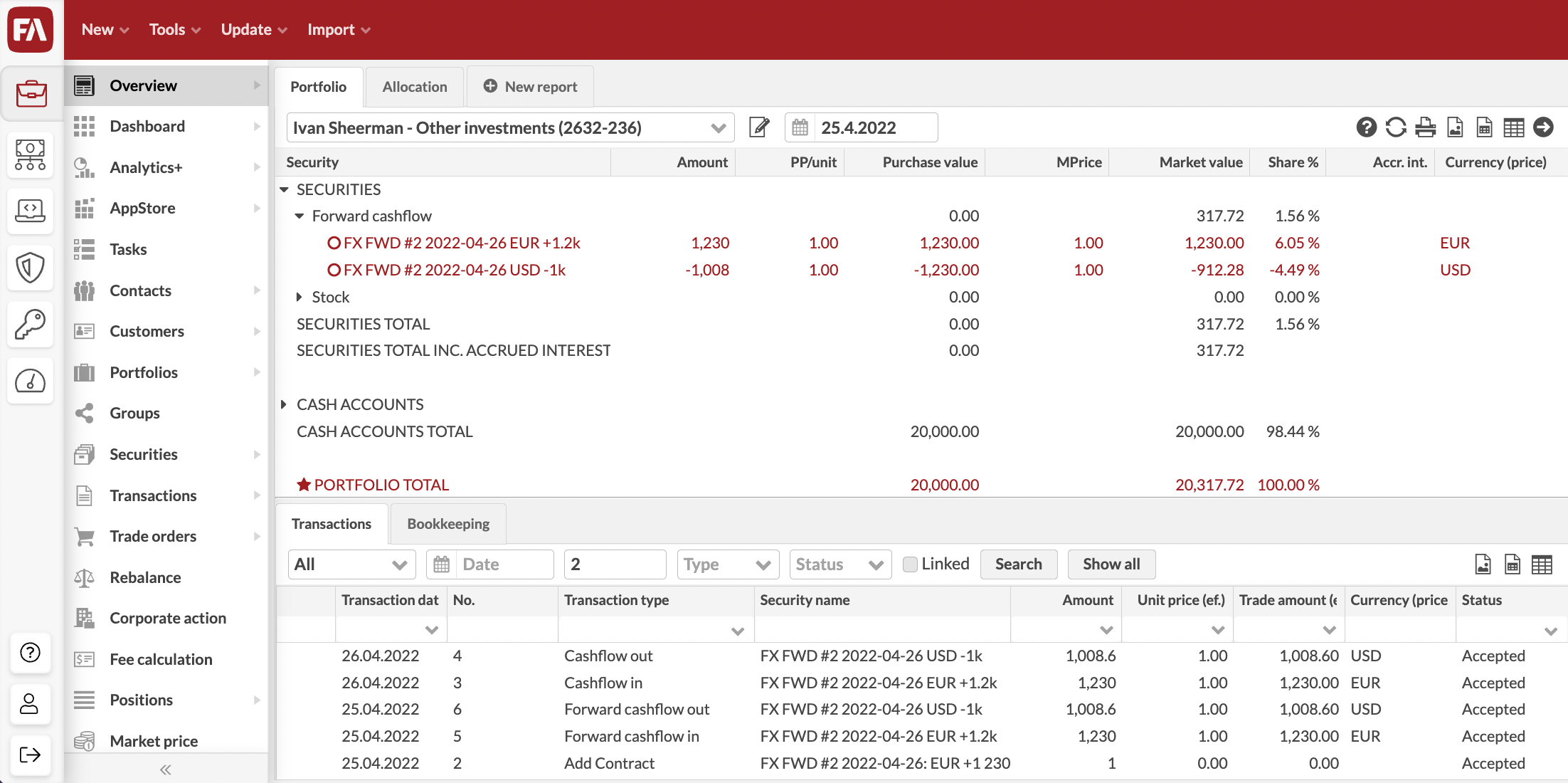Image resolution: width=1568 pixels, height=783 pixels.
Task: Open the laptop code icon in the rail
Action: point(31,211)
